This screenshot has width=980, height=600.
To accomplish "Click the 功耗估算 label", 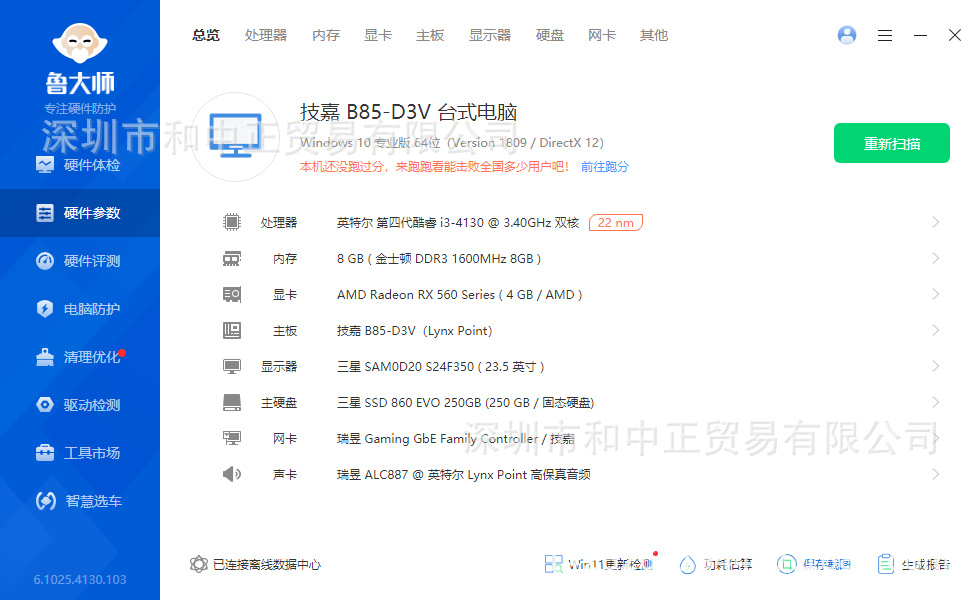I will point(728,564).
